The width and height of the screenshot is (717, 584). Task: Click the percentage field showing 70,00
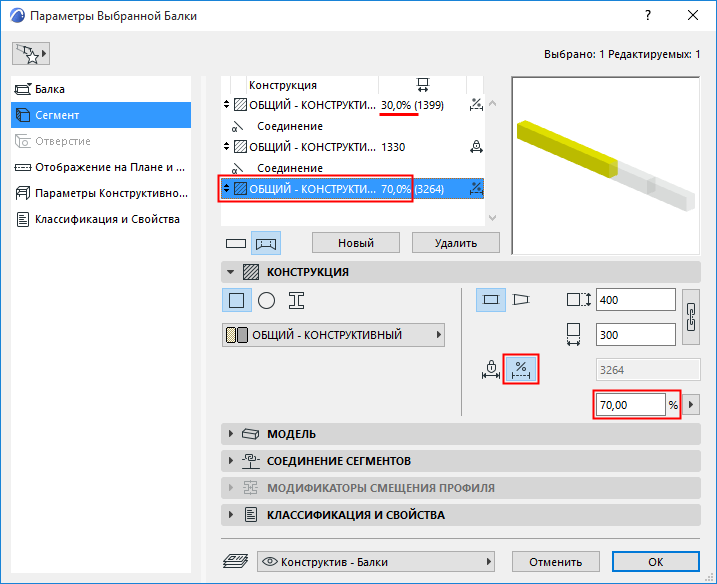631,405
